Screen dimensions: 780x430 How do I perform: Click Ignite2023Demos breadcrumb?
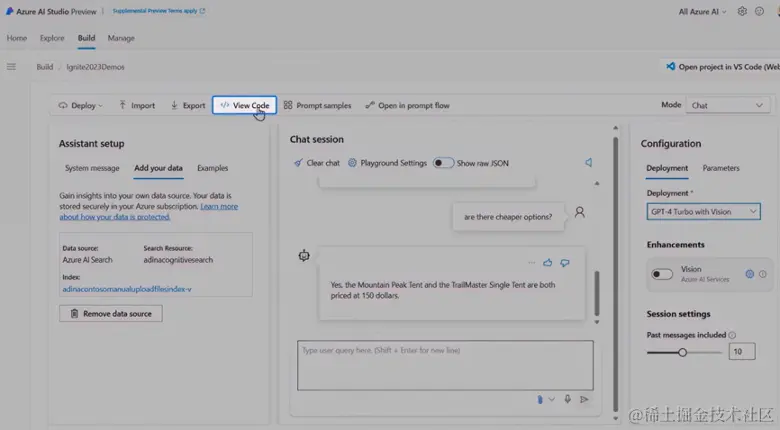[x=96, y=67]
